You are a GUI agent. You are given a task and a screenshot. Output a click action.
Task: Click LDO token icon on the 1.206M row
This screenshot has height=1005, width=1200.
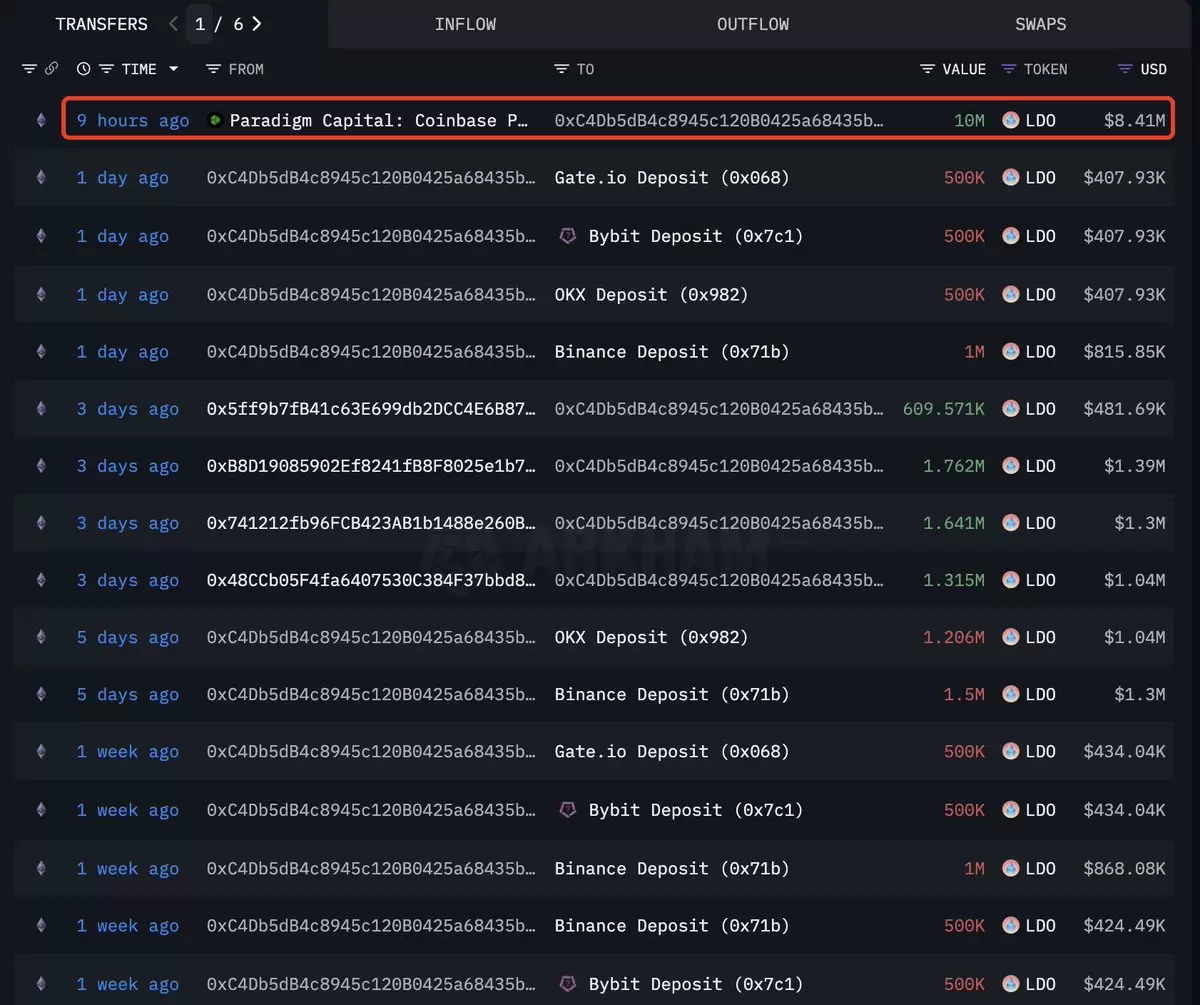pyautogui.click(x=1011, y=637)
